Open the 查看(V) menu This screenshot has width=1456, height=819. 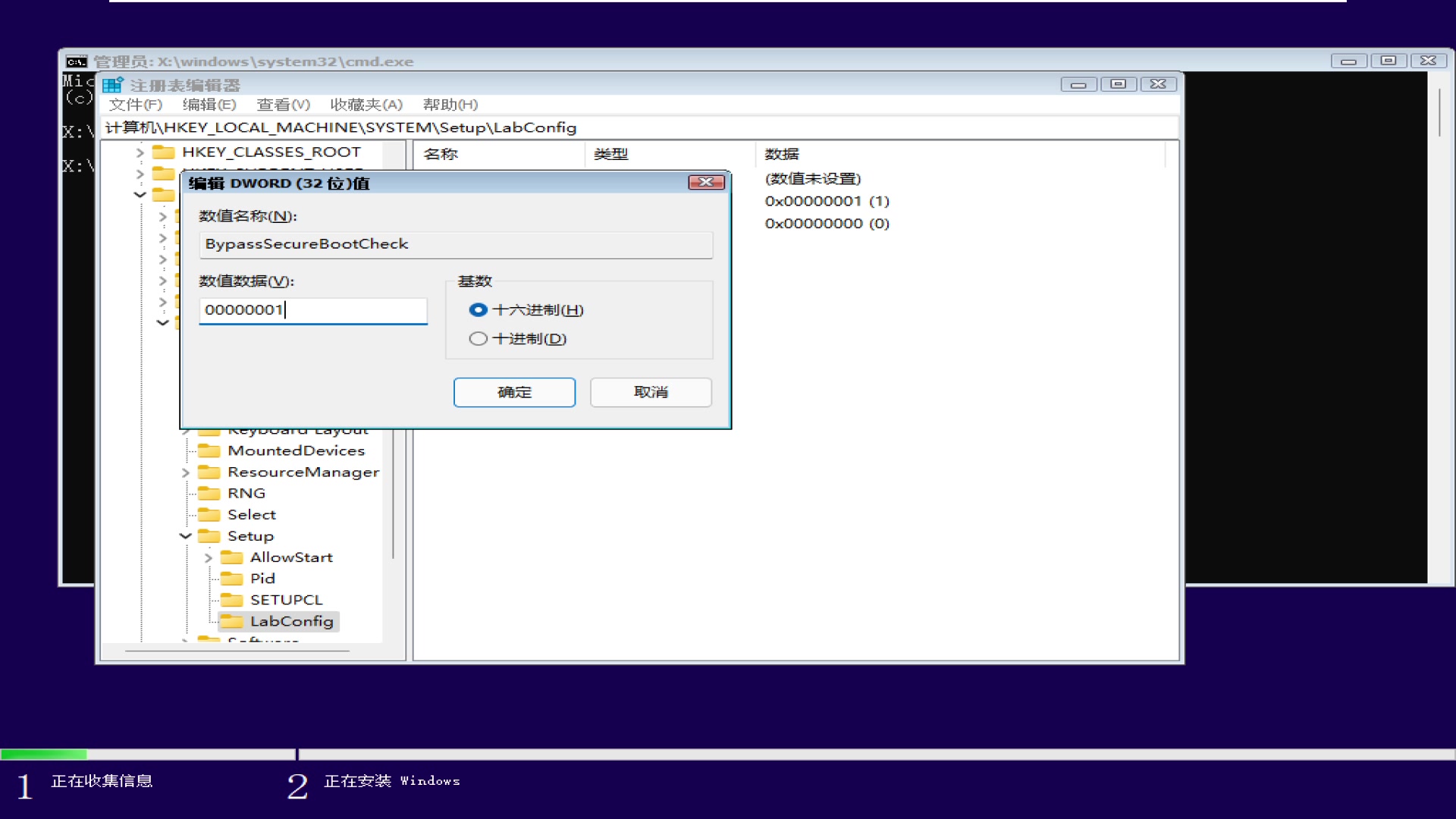coord(284,105)
